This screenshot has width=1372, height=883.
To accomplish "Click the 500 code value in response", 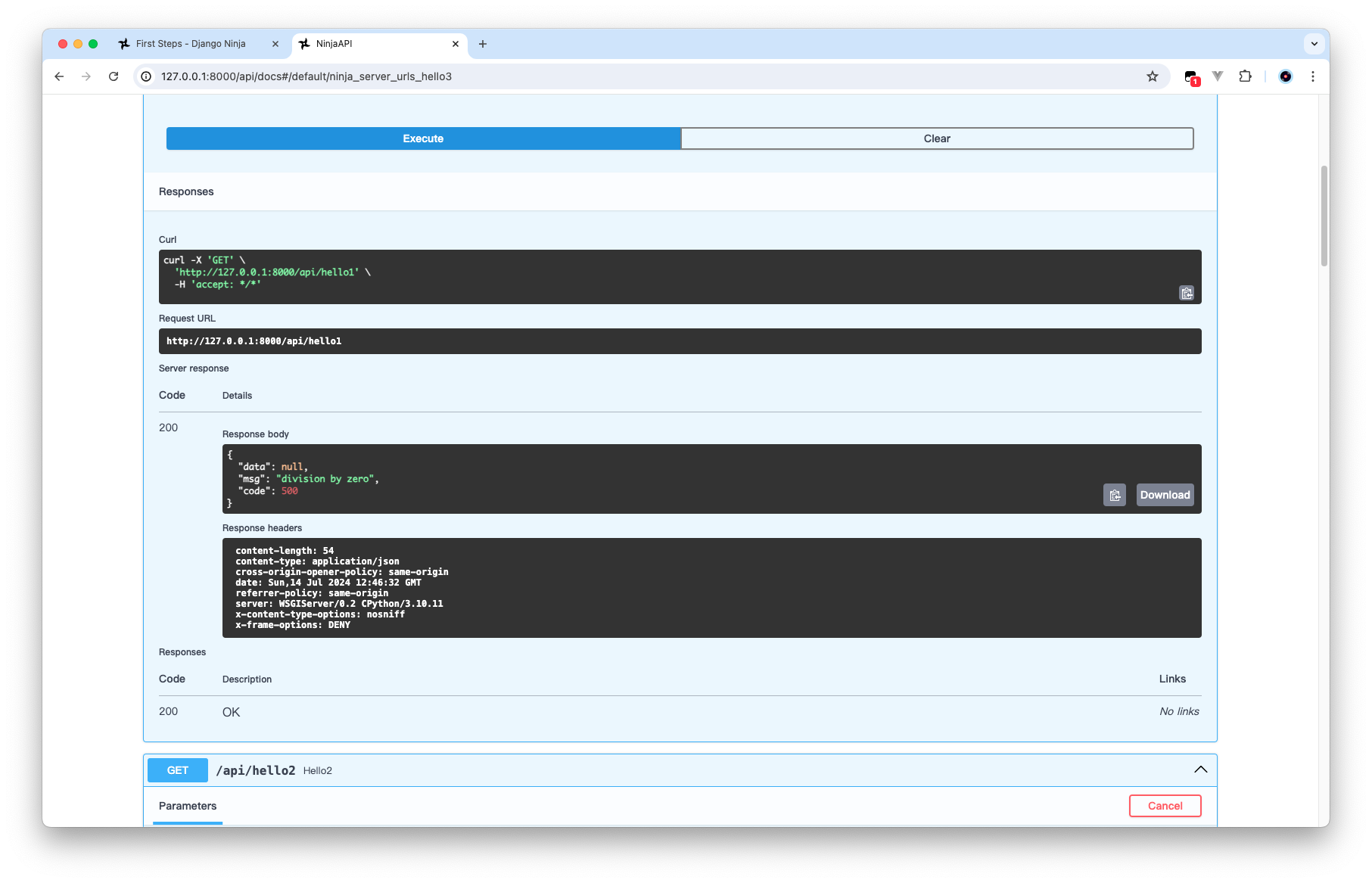I will pos(290,491).
